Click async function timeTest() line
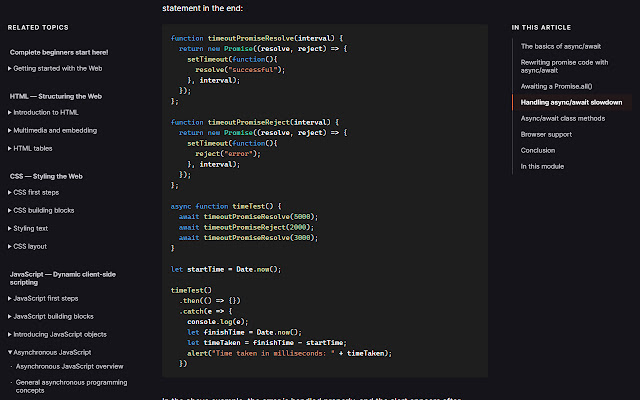This screenshot has width=640, height=400. click(226, 207)
